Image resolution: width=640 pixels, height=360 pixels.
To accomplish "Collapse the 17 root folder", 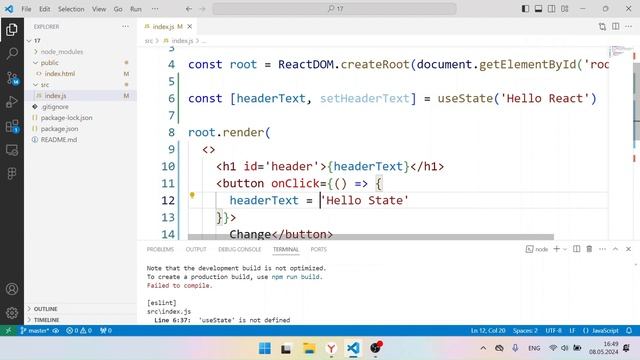I will tap(29, 41).
